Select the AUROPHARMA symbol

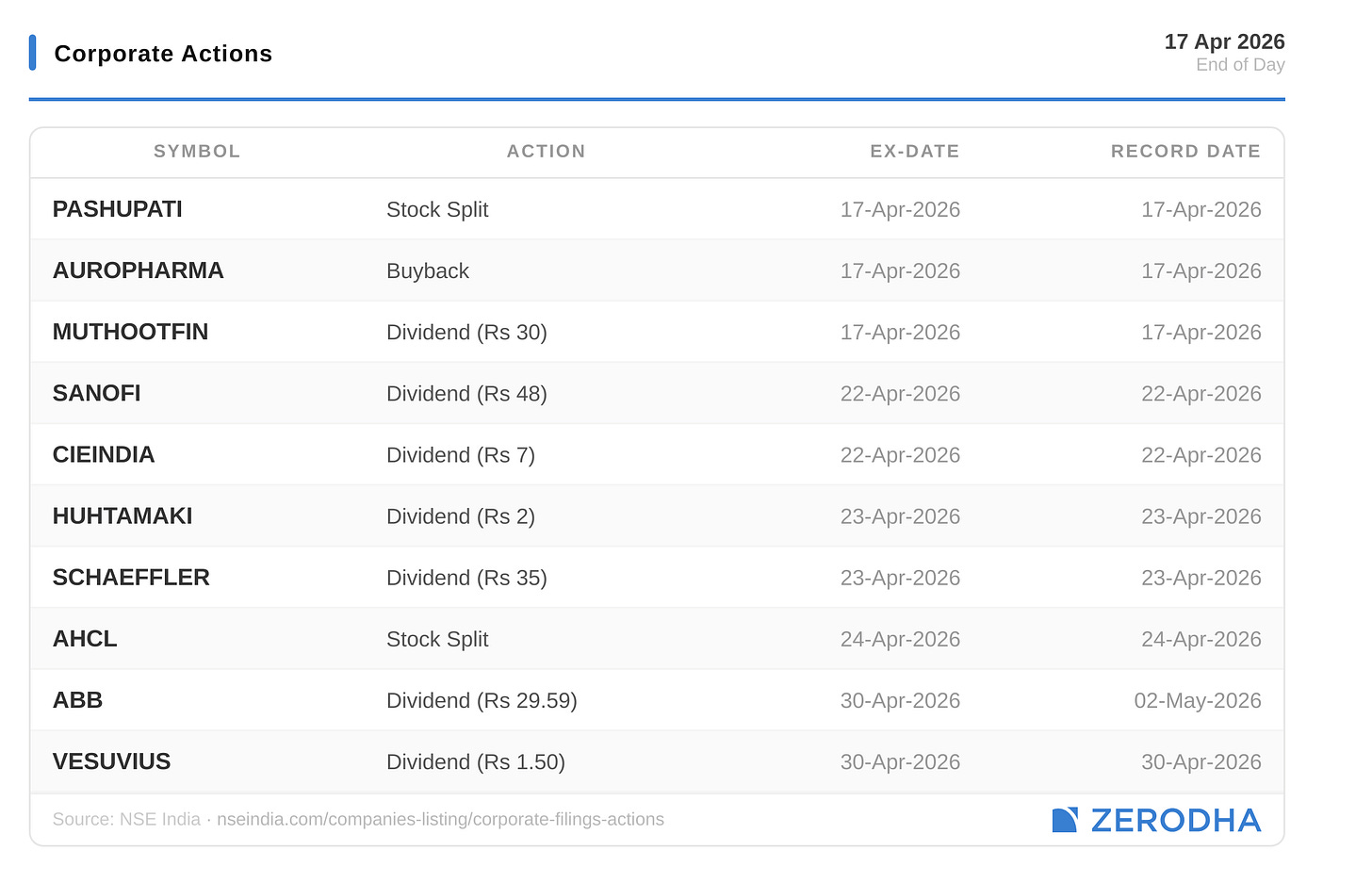tap(139, 270)
